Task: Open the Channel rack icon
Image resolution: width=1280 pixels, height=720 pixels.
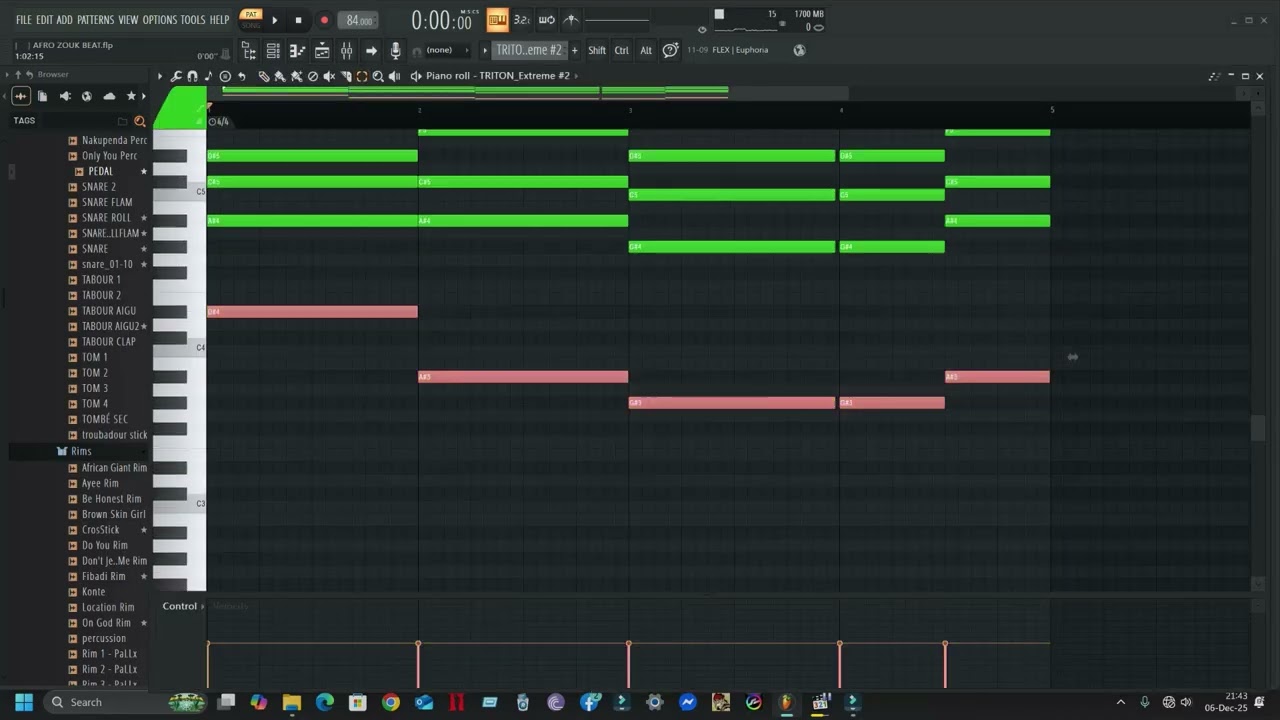Action: coord(273,50)
